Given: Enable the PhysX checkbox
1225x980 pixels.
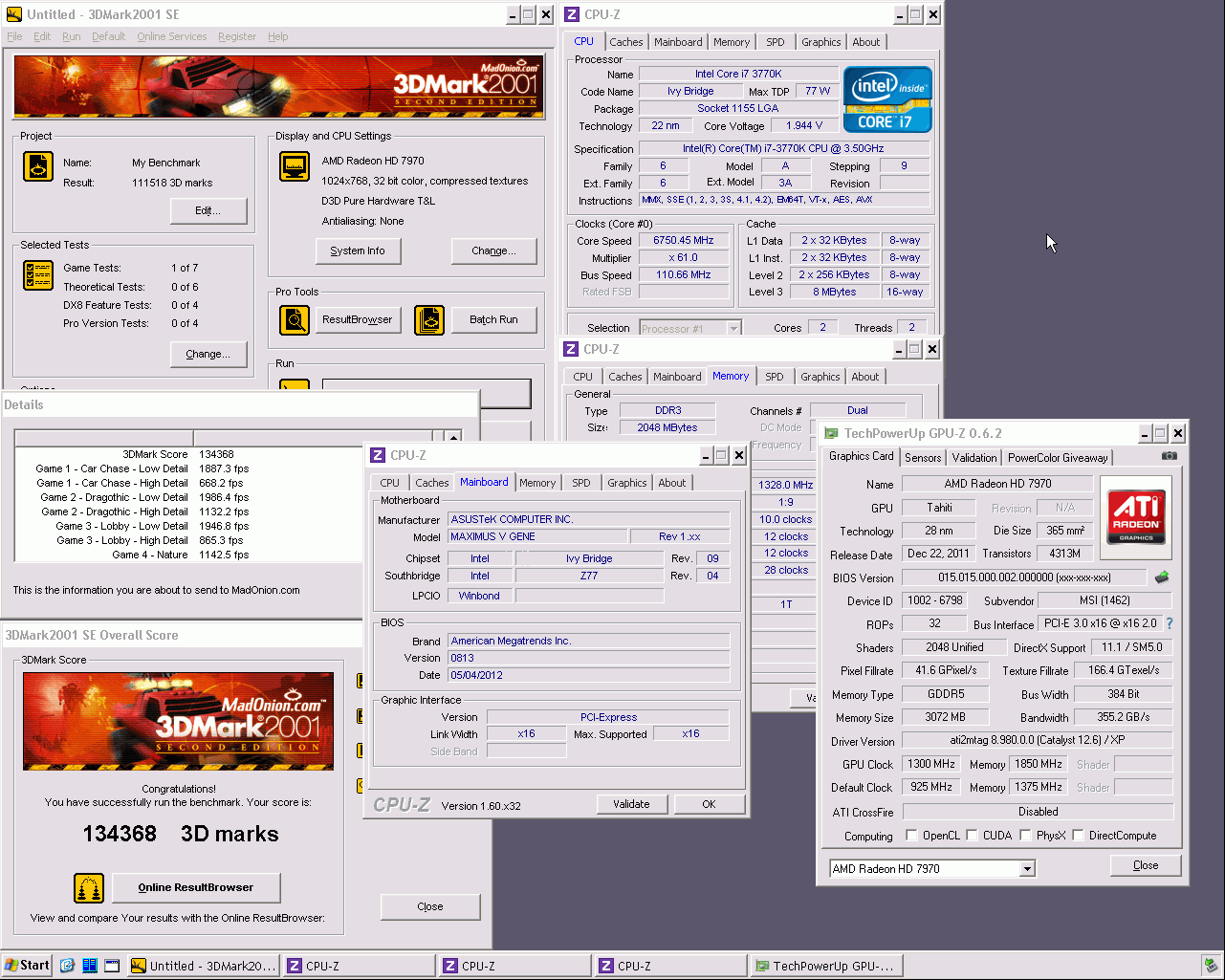Looking at the screenshot, I should [x=1025, y=836].
